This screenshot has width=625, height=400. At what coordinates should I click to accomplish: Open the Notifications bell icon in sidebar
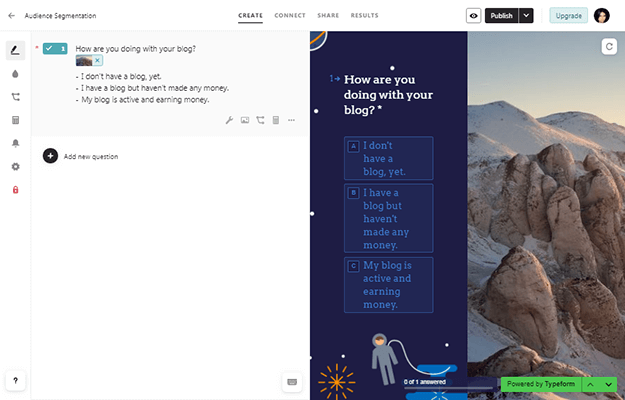coord(15,143)
